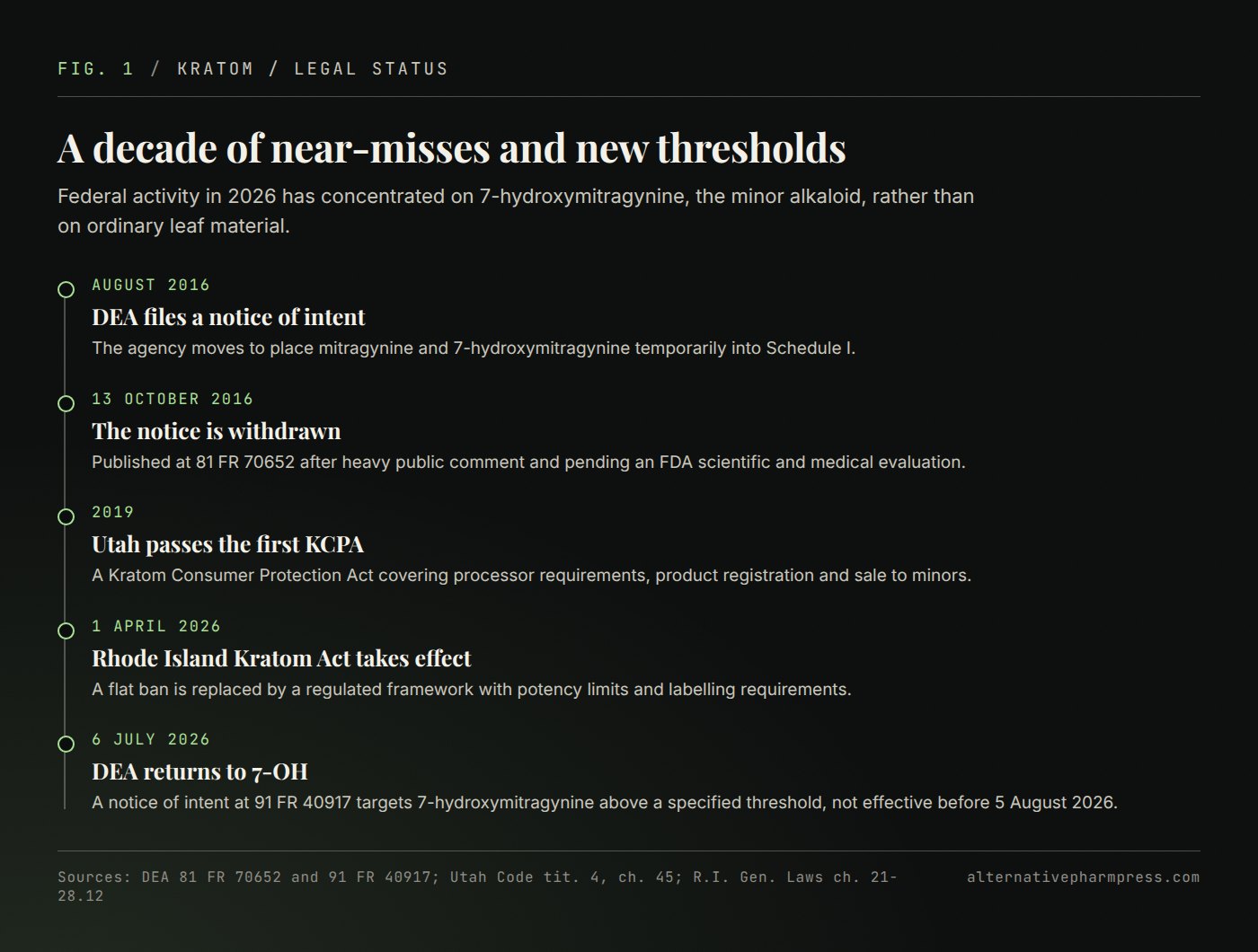Click the 'AUGUST 2016' date label
Screen dimensions: 1258x952
151,285
